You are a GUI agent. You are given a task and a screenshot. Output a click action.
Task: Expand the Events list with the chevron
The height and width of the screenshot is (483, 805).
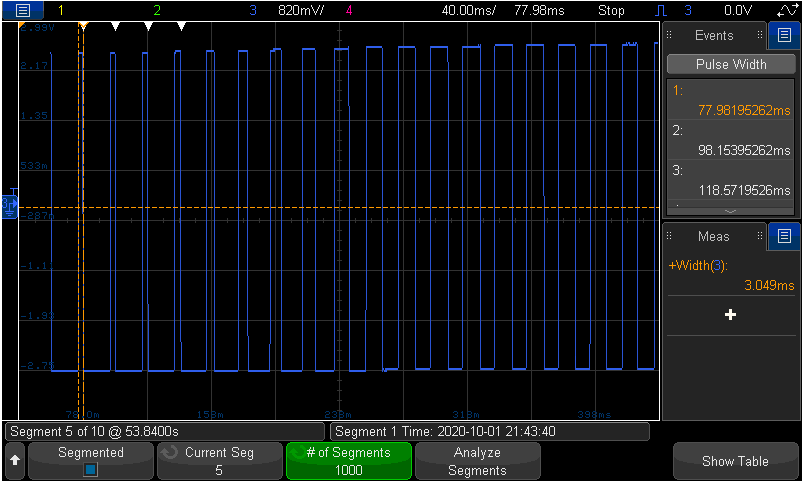(x=730, y=212)
